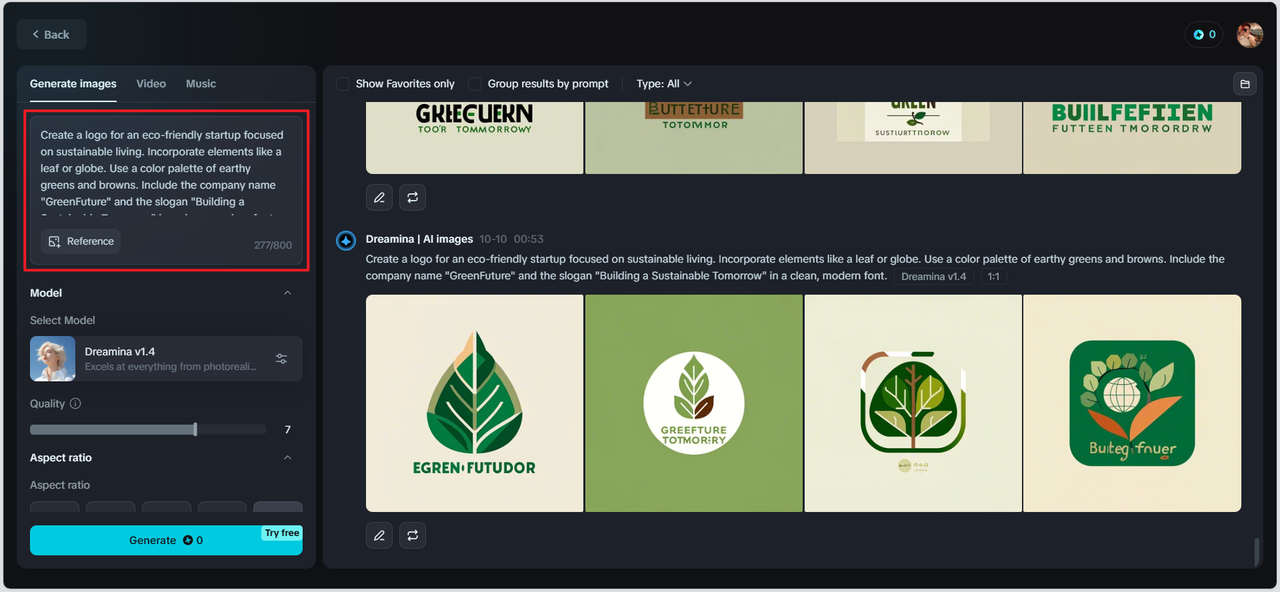The height and width of the screenshot is (592, 1280).
Task: Click the Dreamina AI images avatar icon
Action: pos(346,240)
